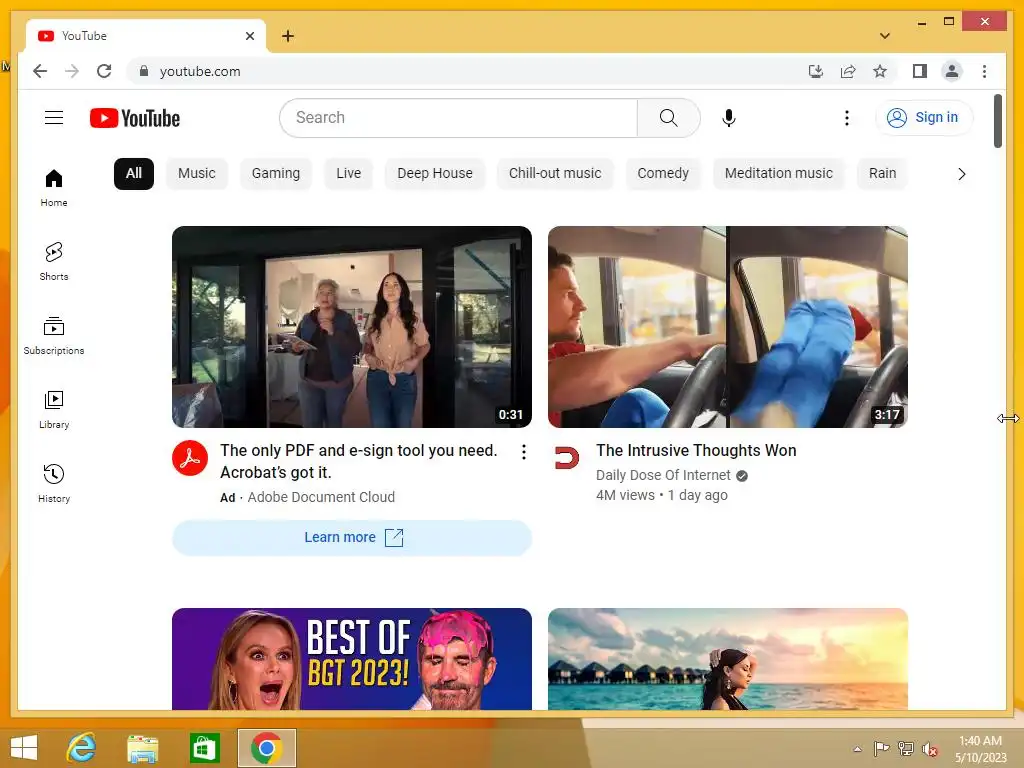Screen dimensions: 1024x768
Task: Open Library in the sidebar
Action: tap(54, 409)
